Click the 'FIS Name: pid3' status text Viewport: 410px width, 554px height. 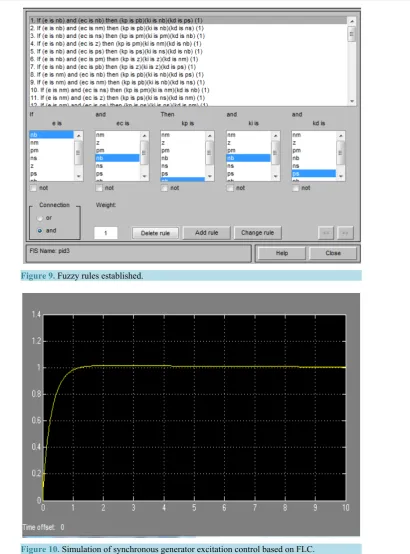coord(49,251)
